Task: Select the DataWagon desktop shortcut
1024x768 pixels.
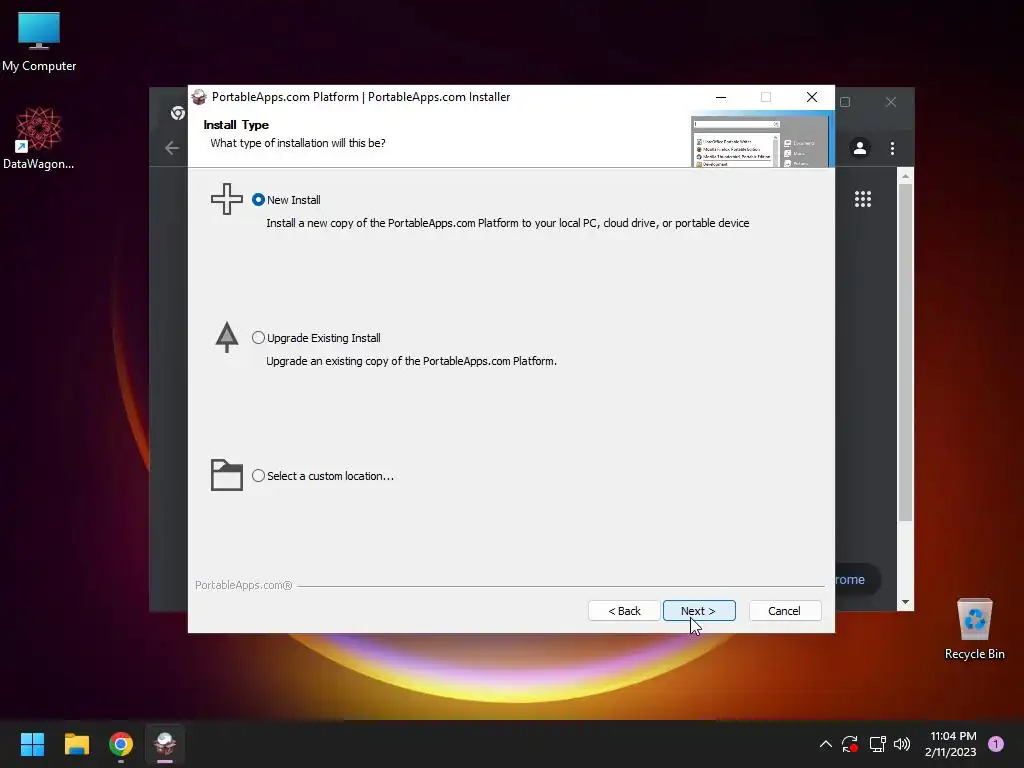Action: pyautogui.click(x=39, y=138)
